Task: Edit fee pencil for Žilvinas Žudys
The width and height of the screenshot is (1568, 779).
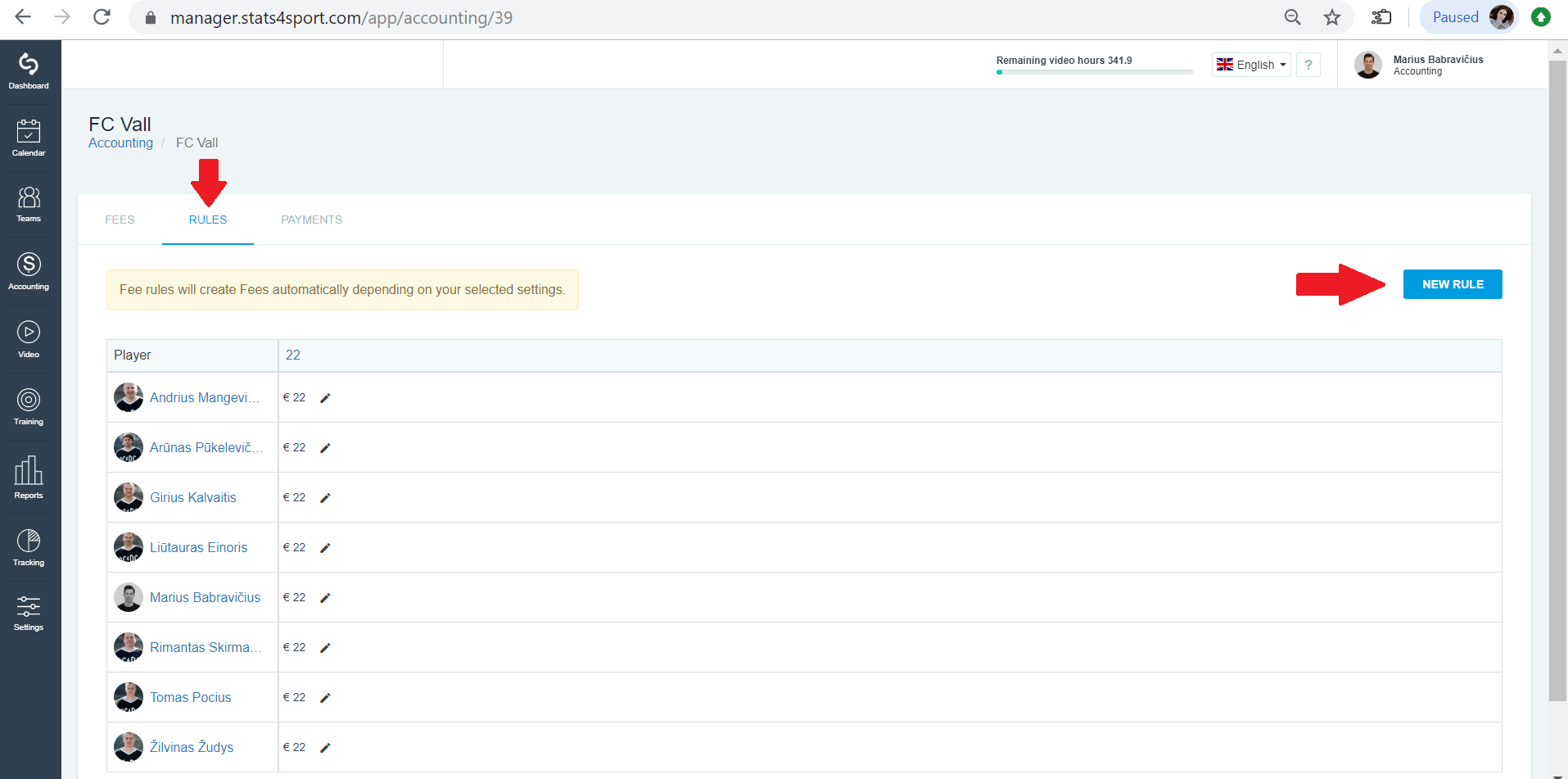Action: (x=325, y=748)
